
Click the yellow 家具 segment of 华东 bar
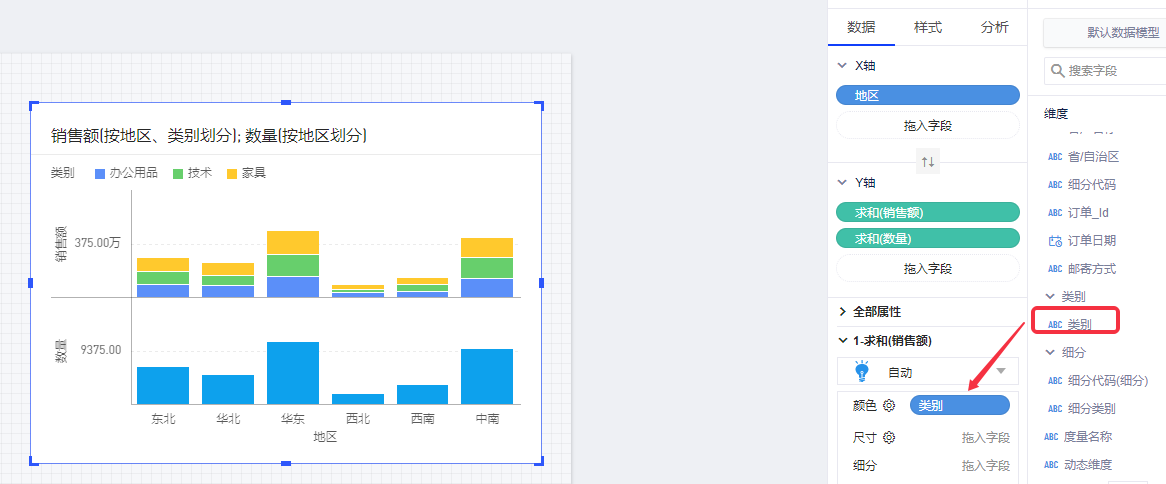click(292, 242)
